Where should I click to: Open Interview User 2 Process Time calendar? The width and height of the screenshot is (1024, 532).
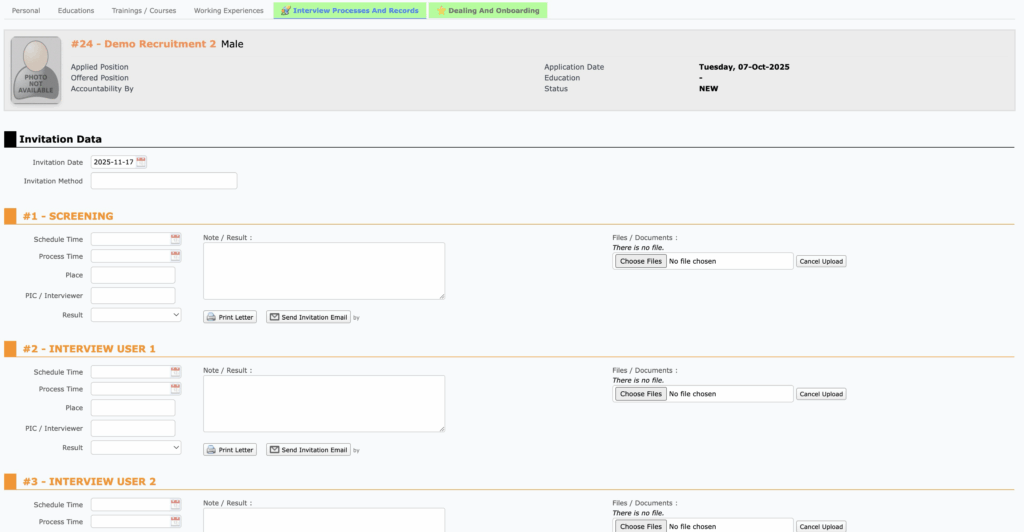(x=176, y=522)
